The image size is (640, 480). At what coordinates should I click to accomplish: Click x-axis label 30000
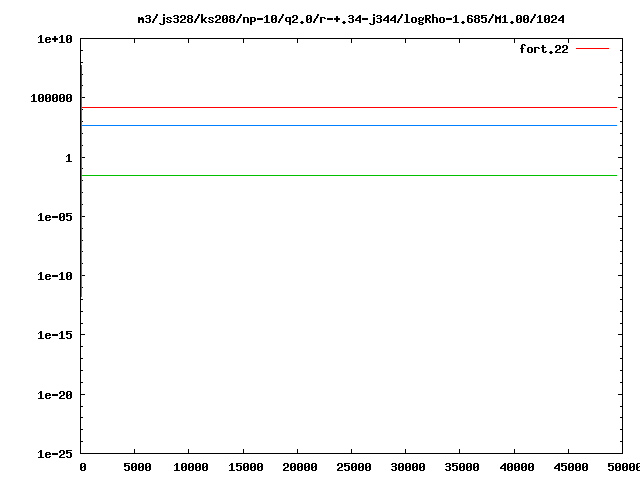tap(408, 467)
